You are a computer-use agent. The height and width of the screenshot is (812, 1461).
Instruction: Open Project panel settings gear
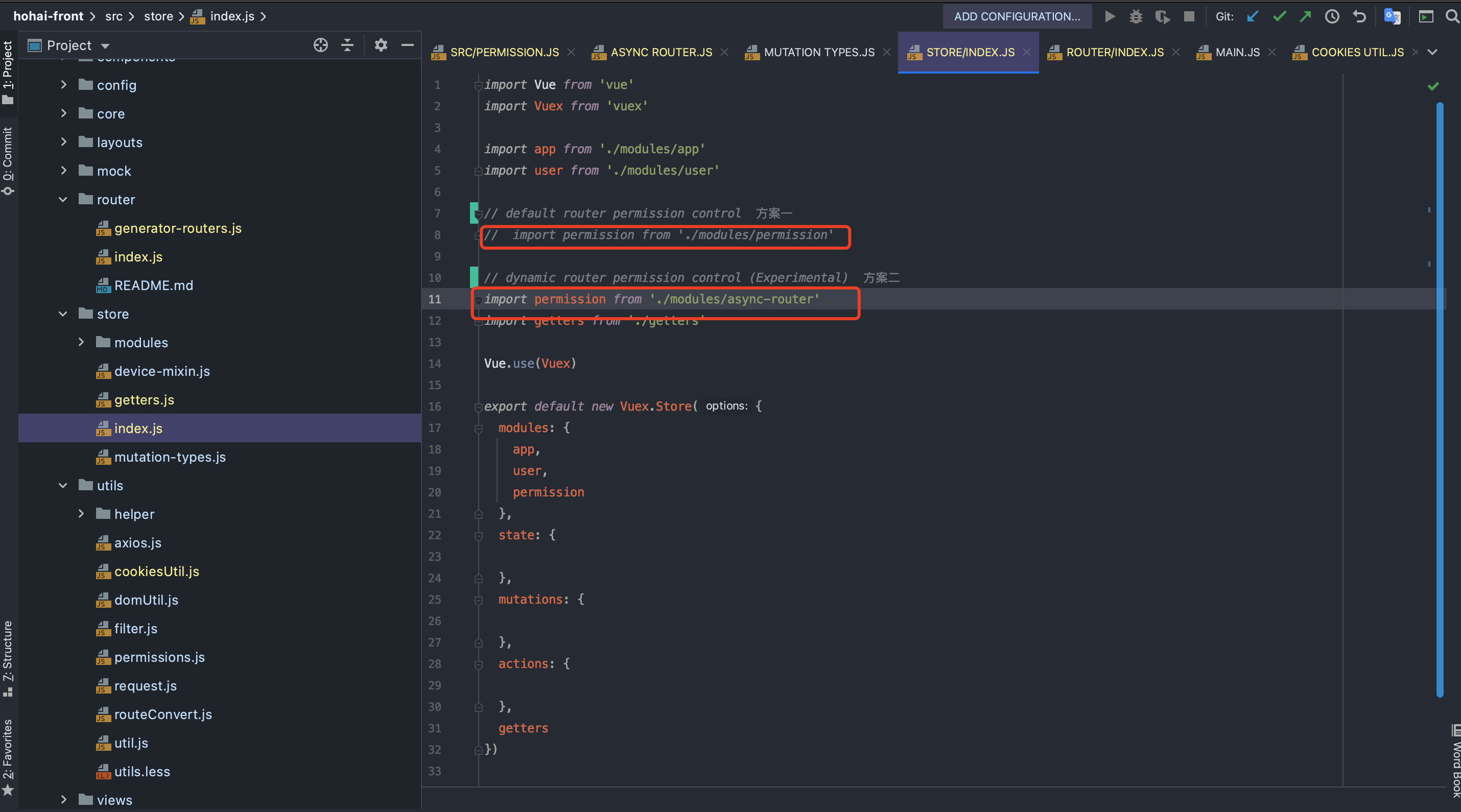point(381,45)
